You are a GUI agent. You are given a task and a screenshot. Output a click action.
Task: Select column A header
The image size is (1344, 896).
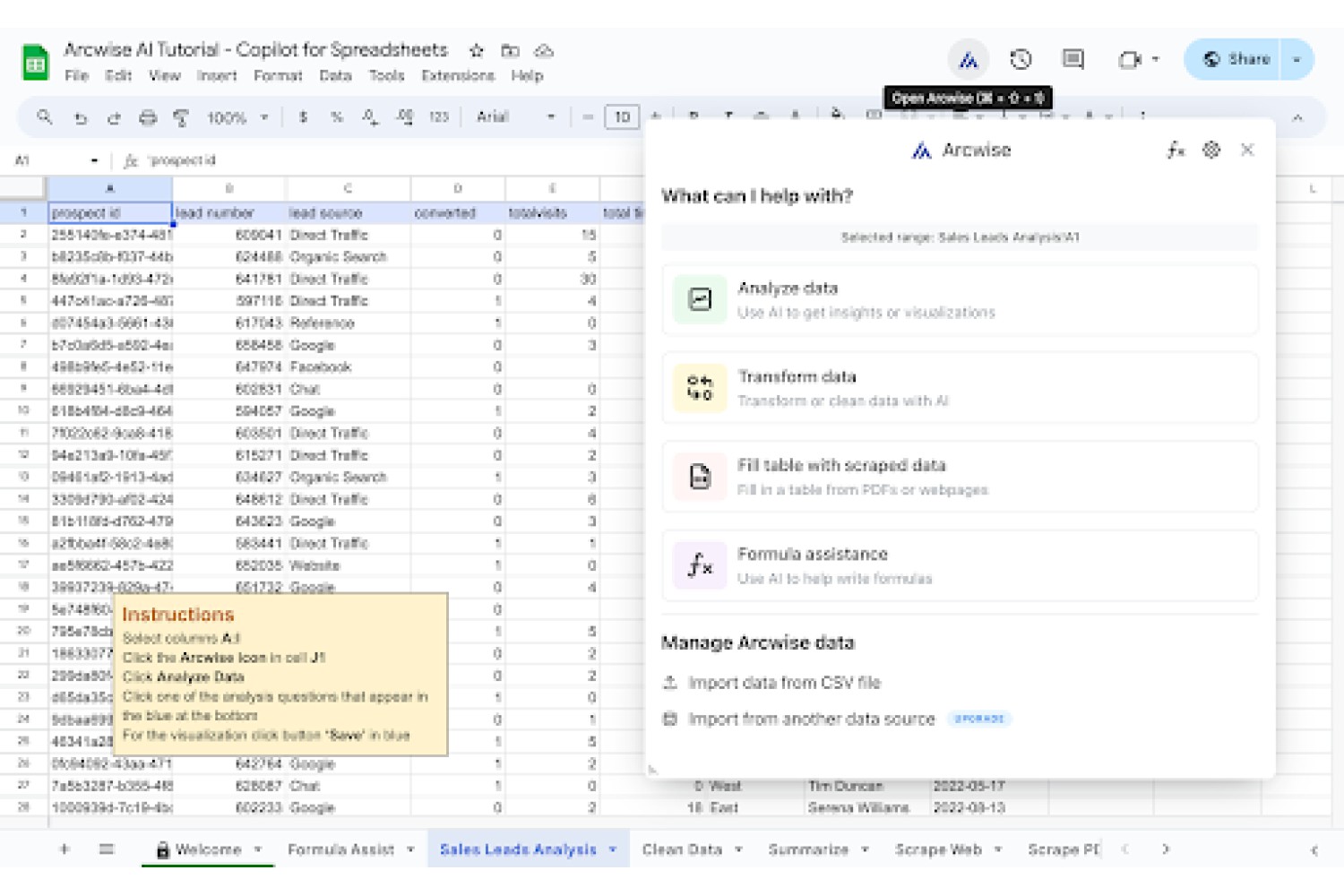(109, 188)
